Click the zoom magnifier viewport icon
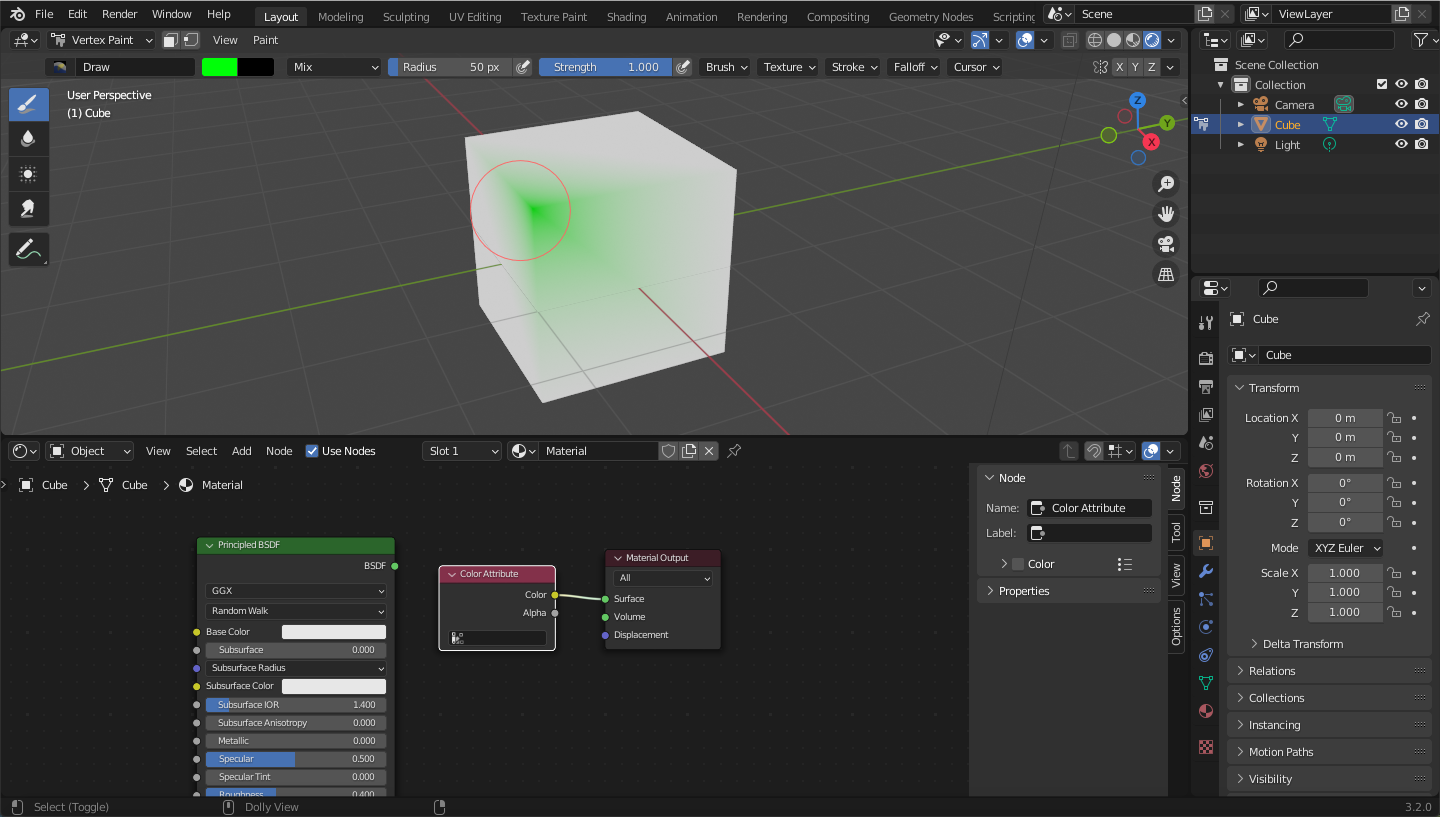 point(1165,183)
